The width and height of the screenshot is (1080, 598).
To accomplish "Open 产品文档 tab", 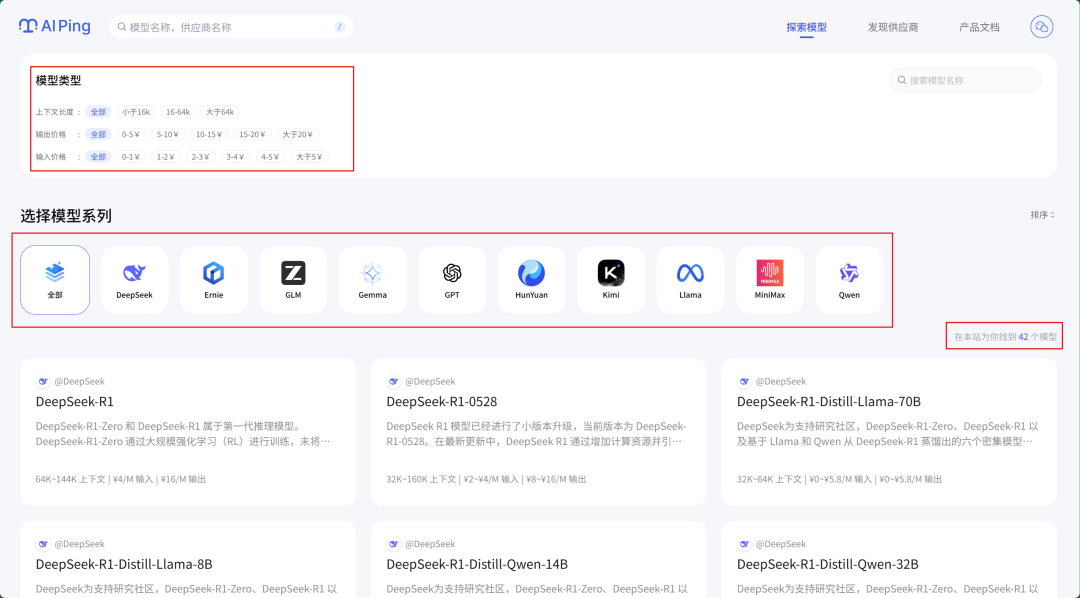I will [x=979, y=27].
